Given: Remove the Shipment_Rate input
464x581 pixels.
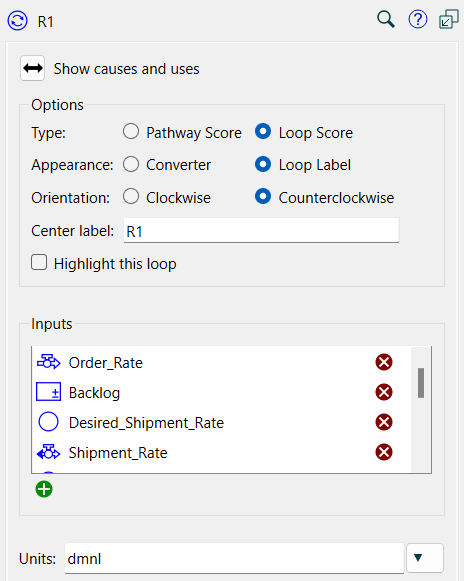Looking at the screenshot, I should click(x=384, y=452).
